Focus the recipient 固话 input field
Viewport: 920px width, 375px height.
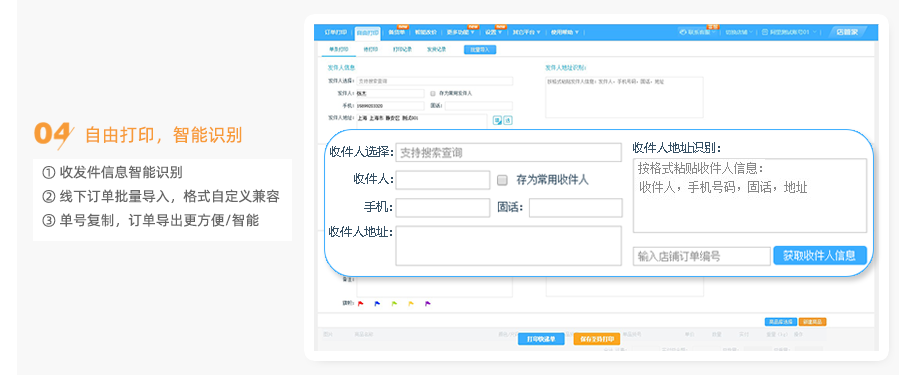coord(576,208)
